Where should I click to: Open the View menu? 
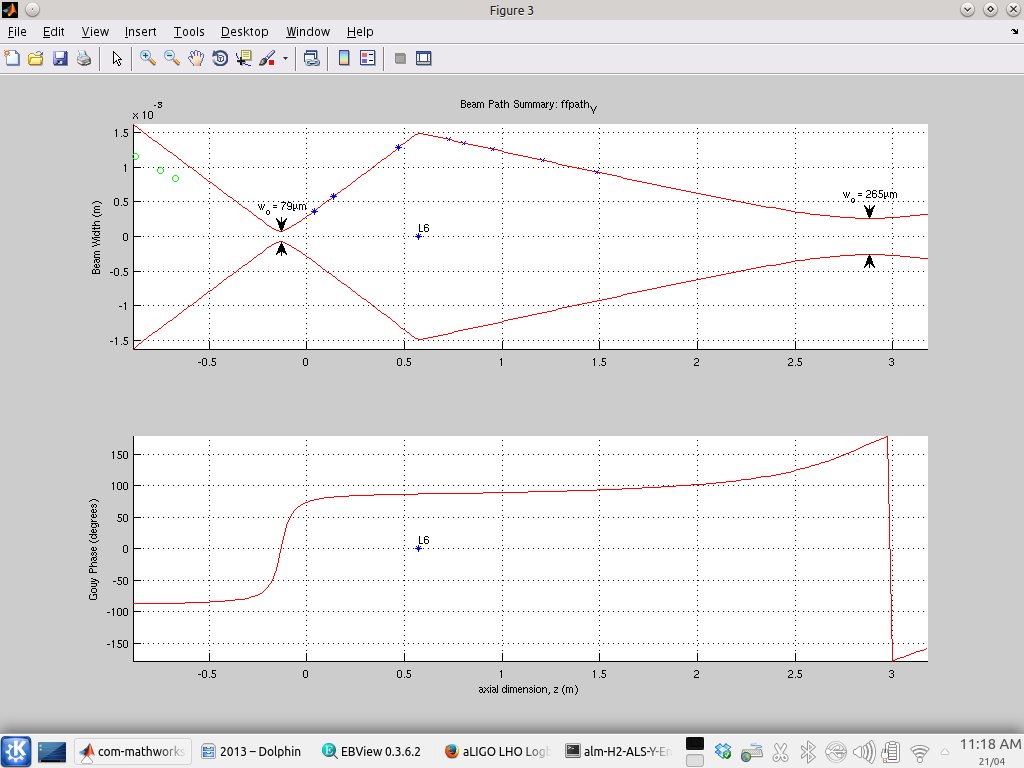tap(95, 31)
